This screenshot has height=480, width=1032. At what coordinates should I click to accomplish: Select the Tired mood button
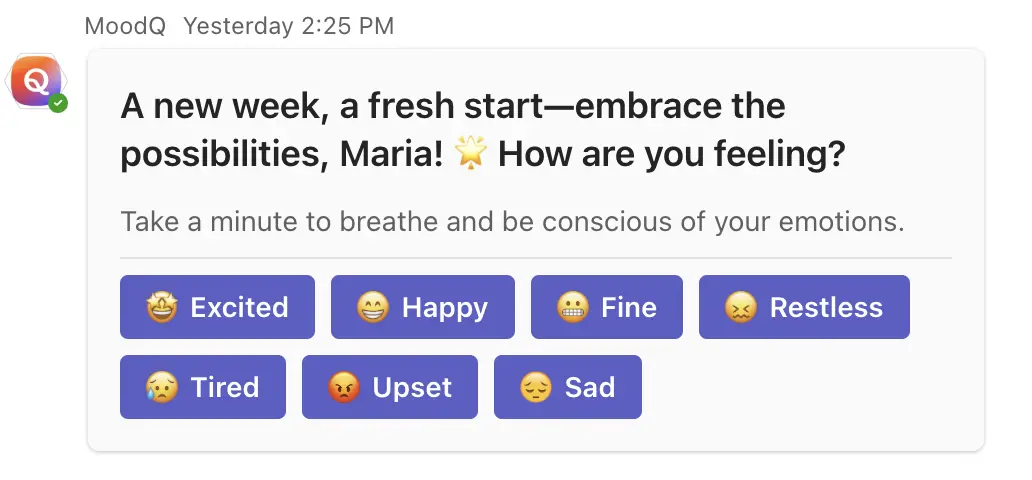203,387
